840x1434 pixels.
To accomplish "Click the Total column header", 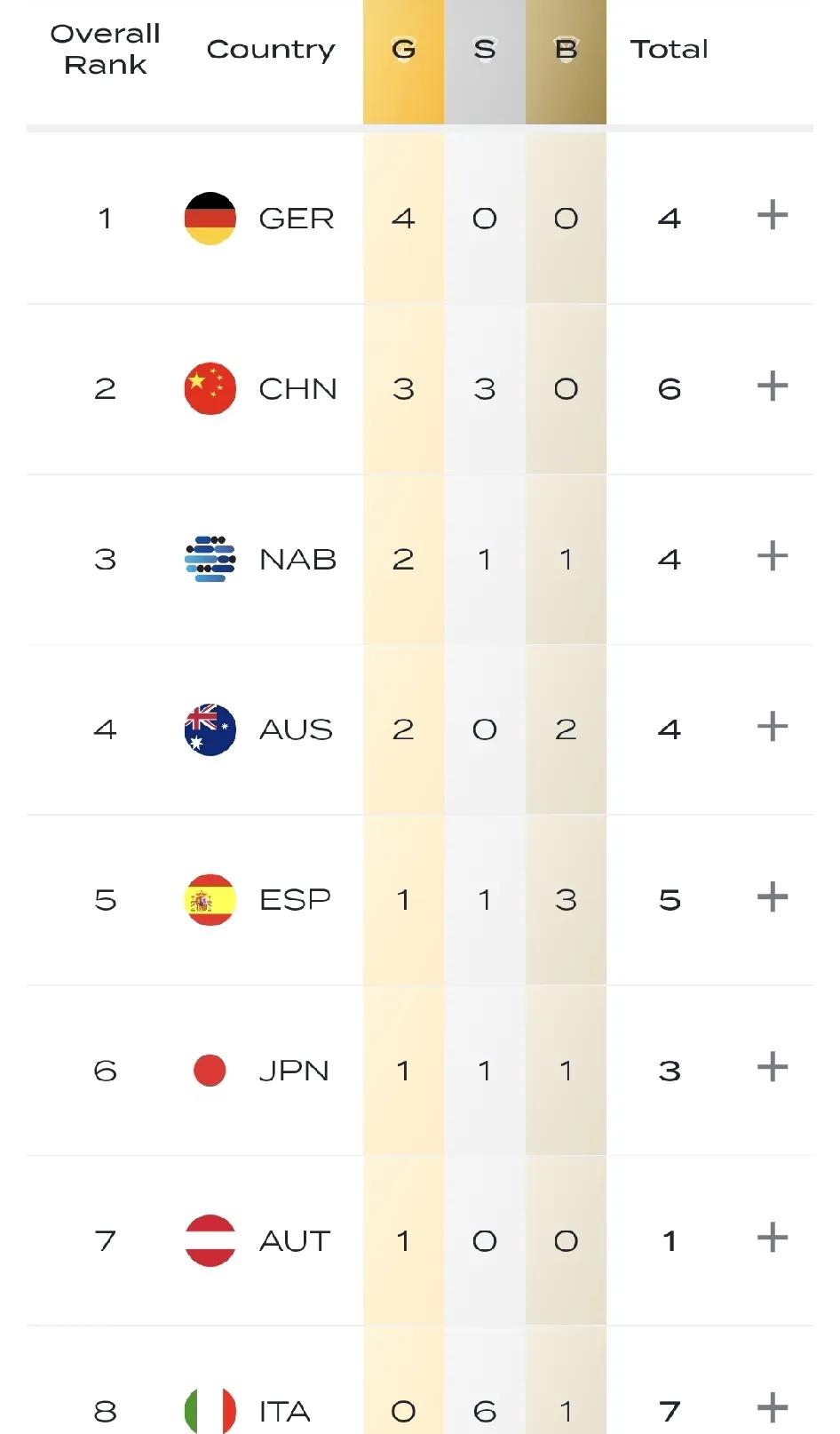I will coord(670,49).
